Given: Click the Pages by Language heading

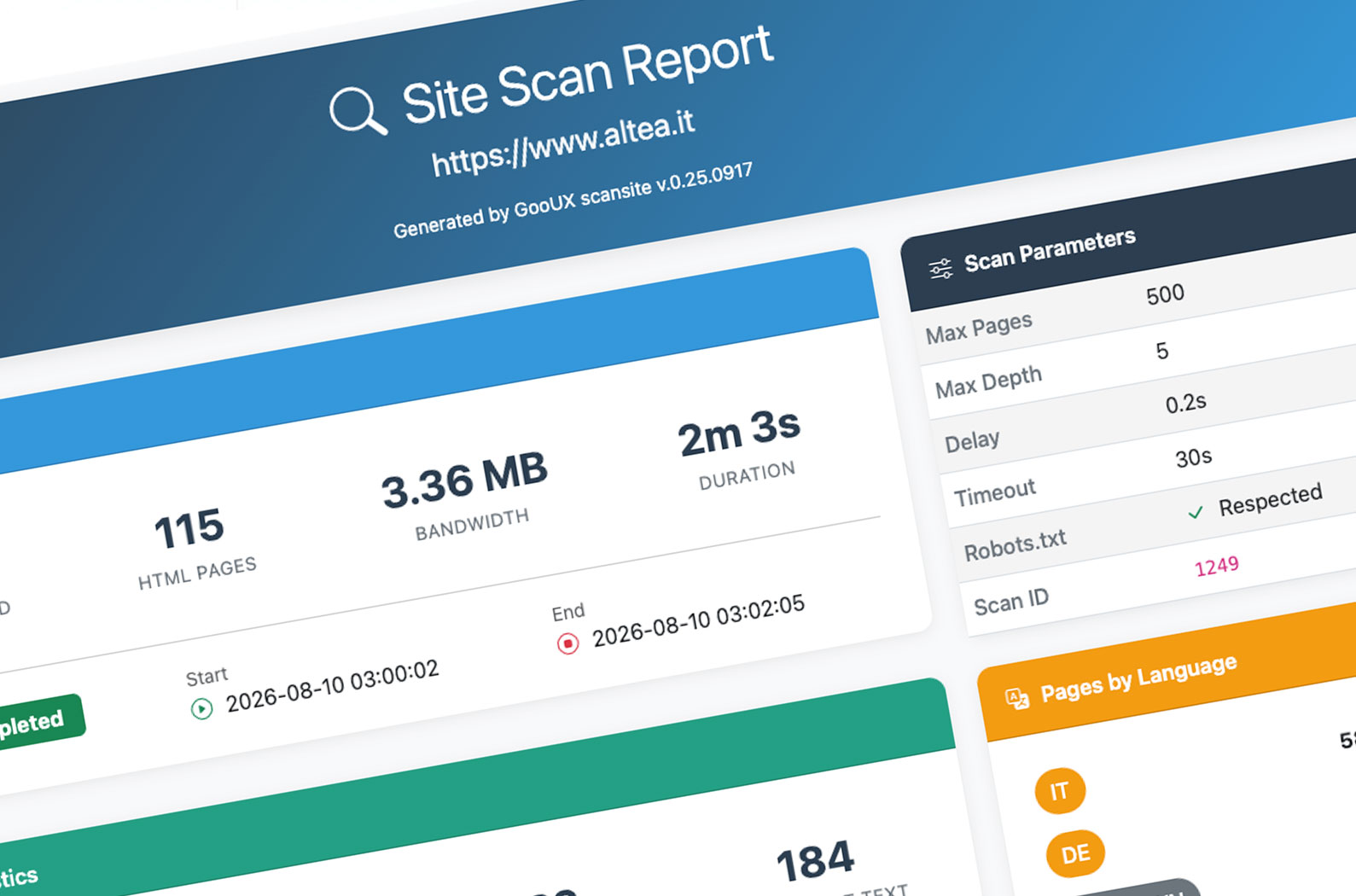Looking at the screenshot, I should tap(1138, 677).
